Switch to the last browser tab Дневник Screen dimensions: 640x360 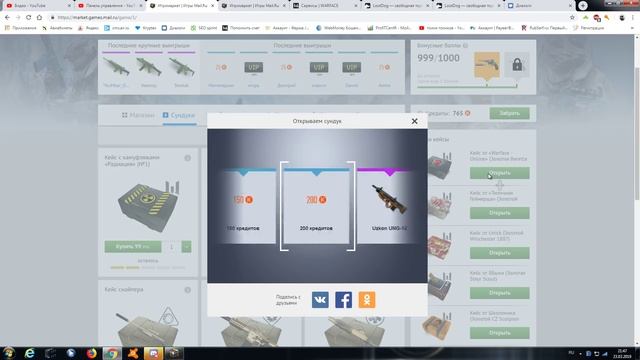[539, 6]
